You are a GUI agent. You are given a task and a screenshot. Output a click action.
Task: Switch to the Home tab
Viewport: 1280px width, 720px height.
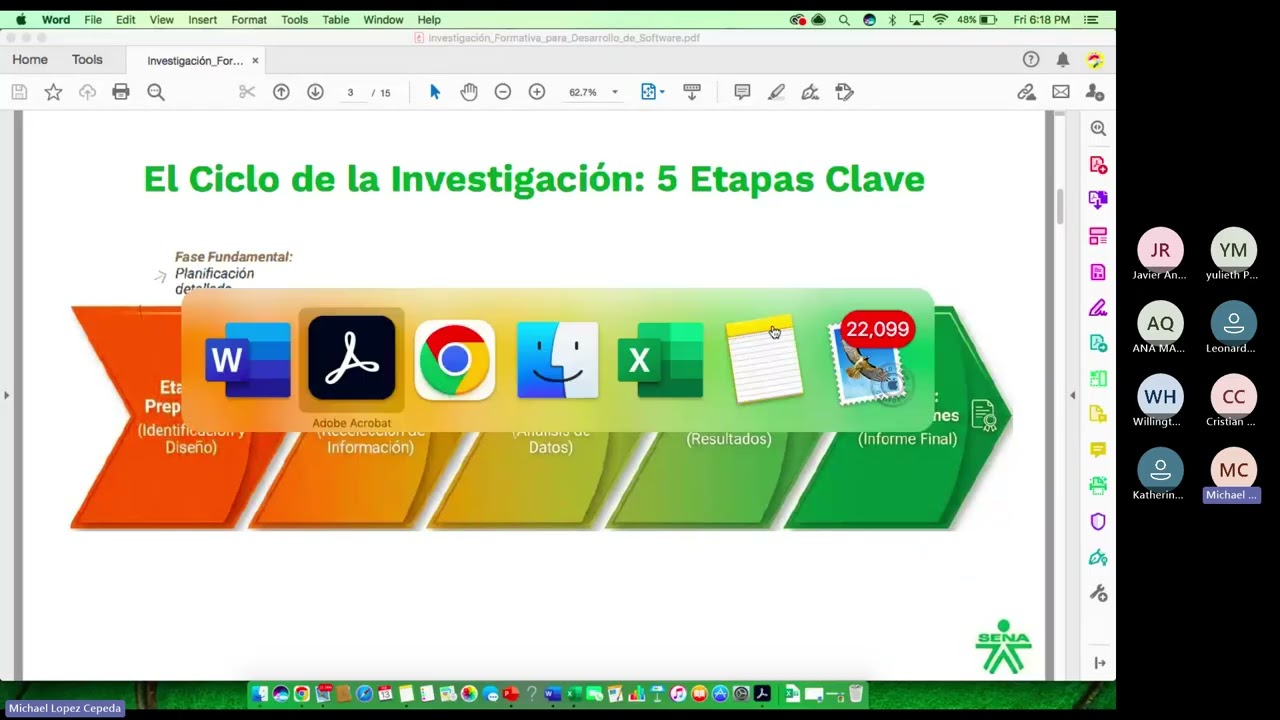pos(30,60)
